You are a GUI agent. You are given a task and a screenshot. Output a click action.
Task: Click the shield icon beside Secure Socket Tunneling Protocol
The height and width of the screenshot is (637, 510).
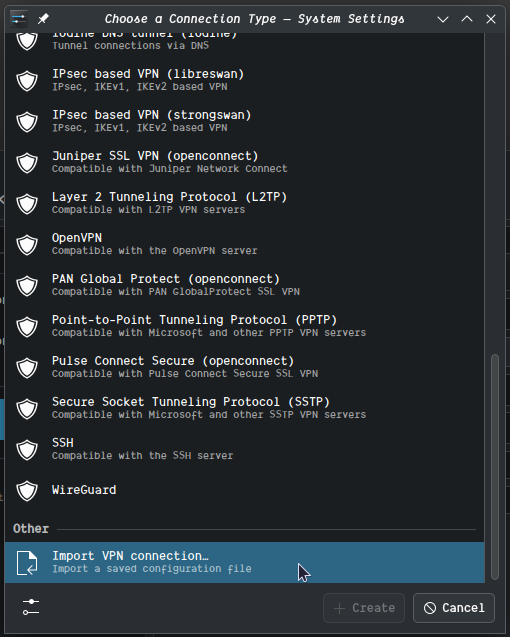27,408
